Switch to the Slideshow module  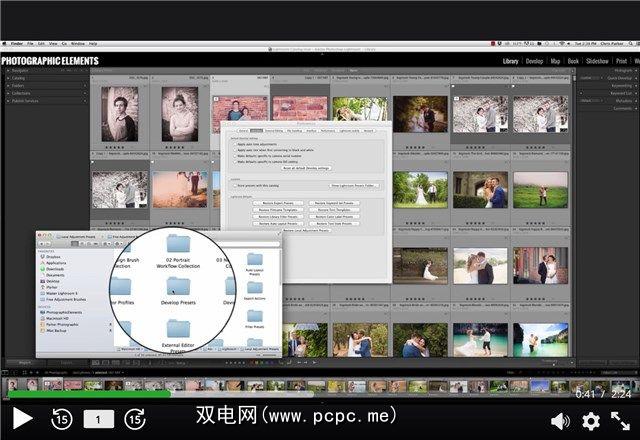(x=597, y=61)
